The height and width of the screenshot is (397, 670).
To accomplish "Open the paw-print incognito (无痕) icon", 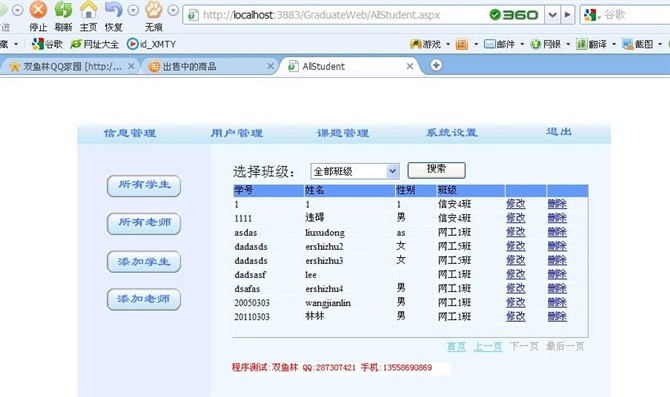I will tap(154, 9).
